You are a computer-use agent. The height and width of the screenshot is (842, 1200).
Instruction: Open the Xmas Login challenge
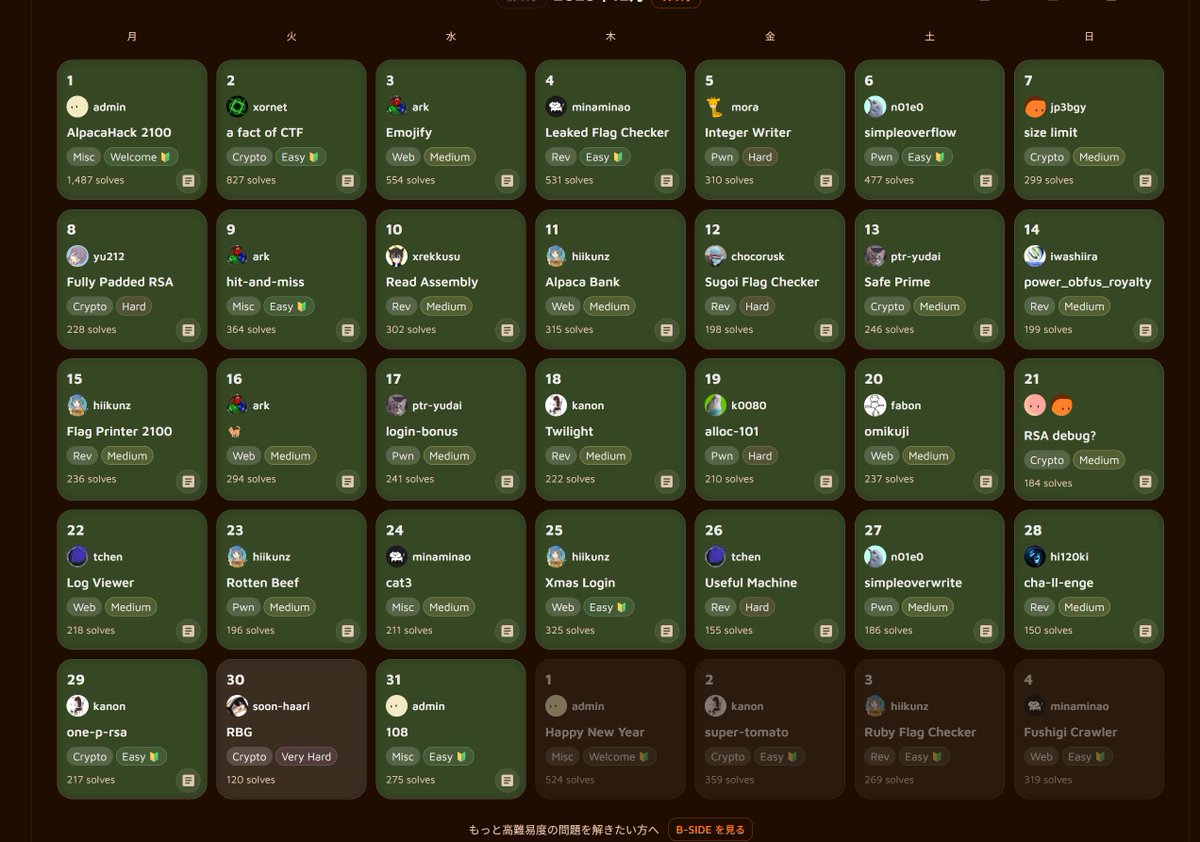pyautogui.click(x=580, y=583)
